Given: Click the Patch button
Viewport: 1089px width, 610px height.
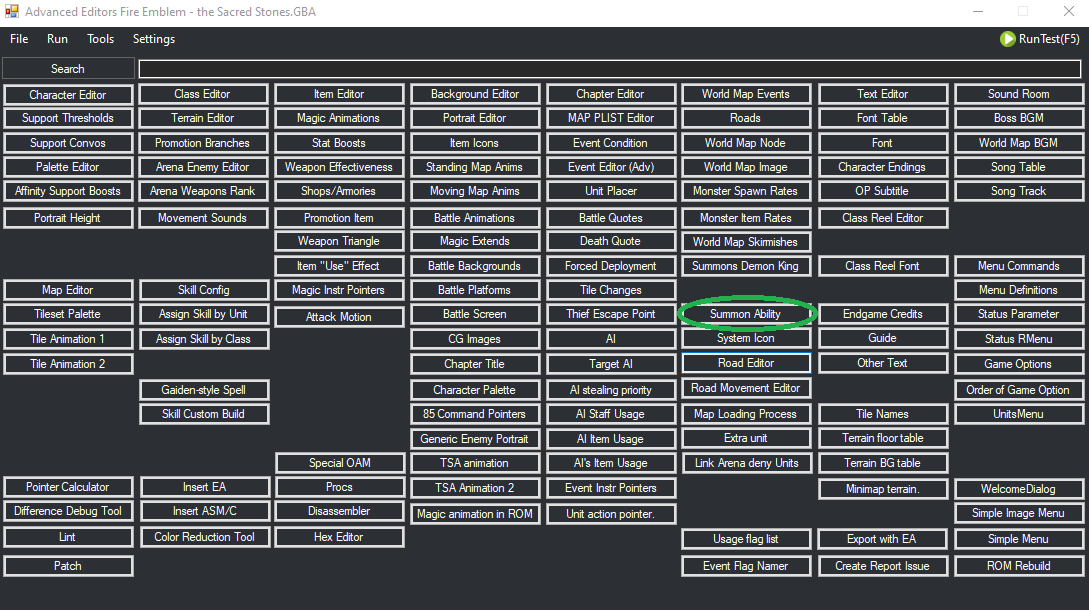Looking at the screenshot, I should click(67, 566).
